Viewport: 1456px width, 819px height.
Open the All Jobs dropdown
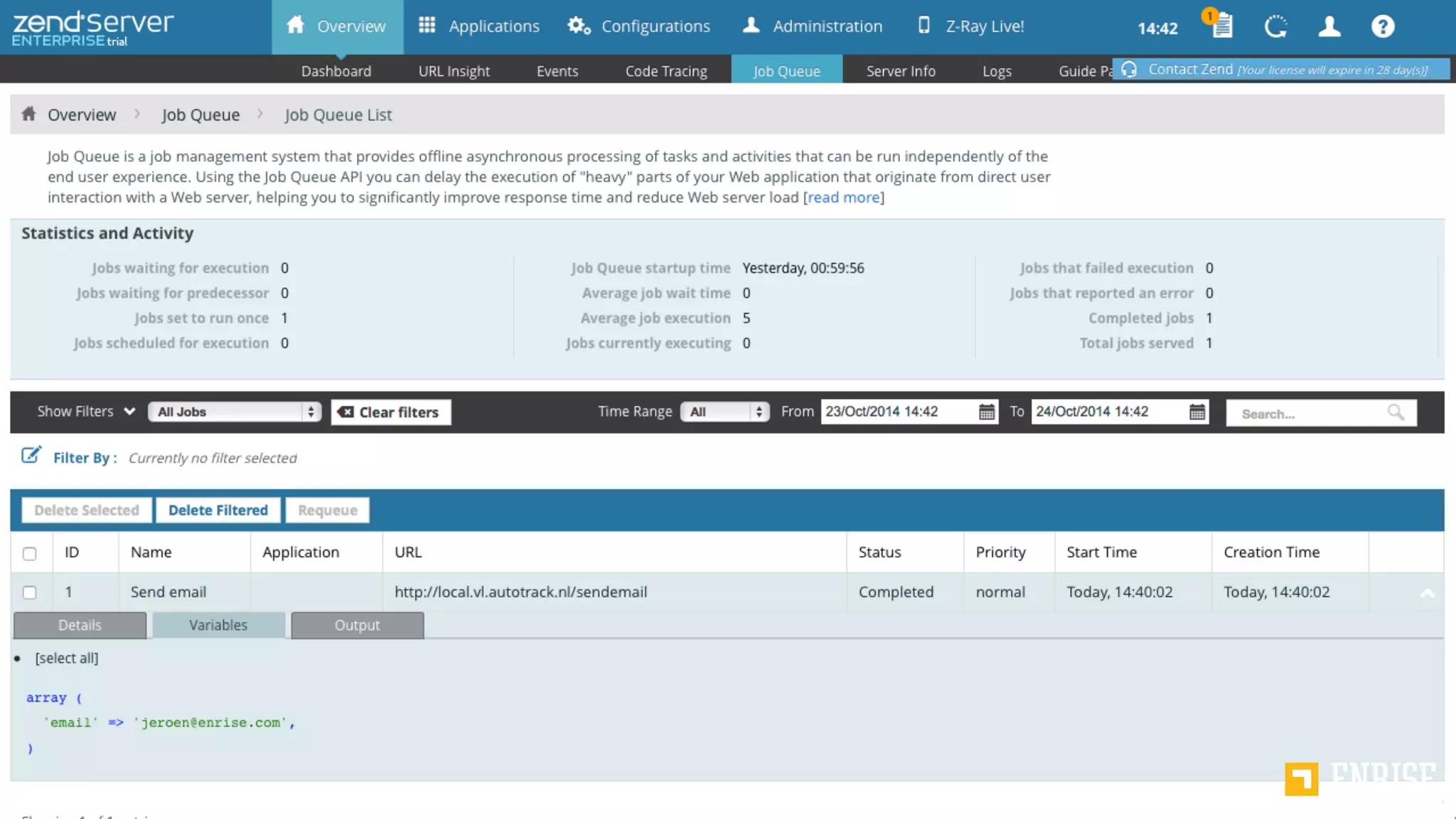pyautogui.click(x=234, y=412)
